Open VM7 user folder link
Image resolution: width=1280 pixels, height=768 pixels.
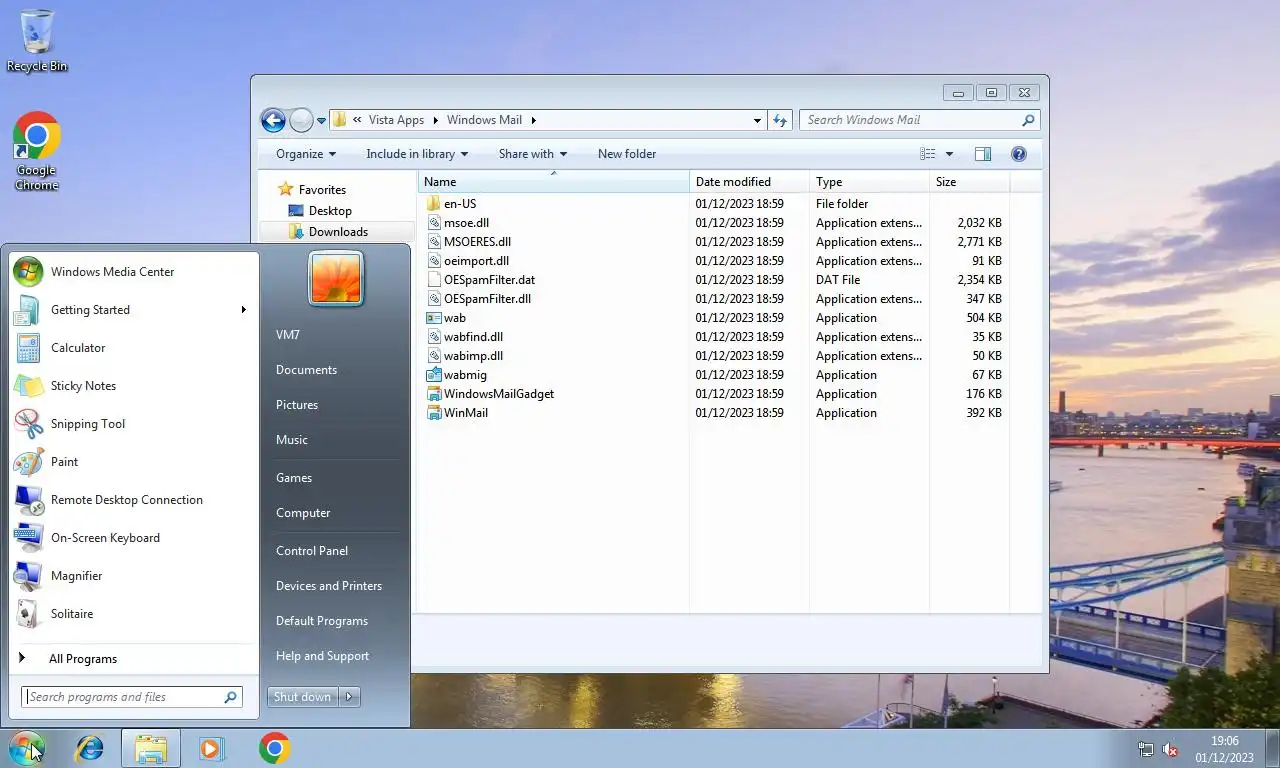point(288,335)
